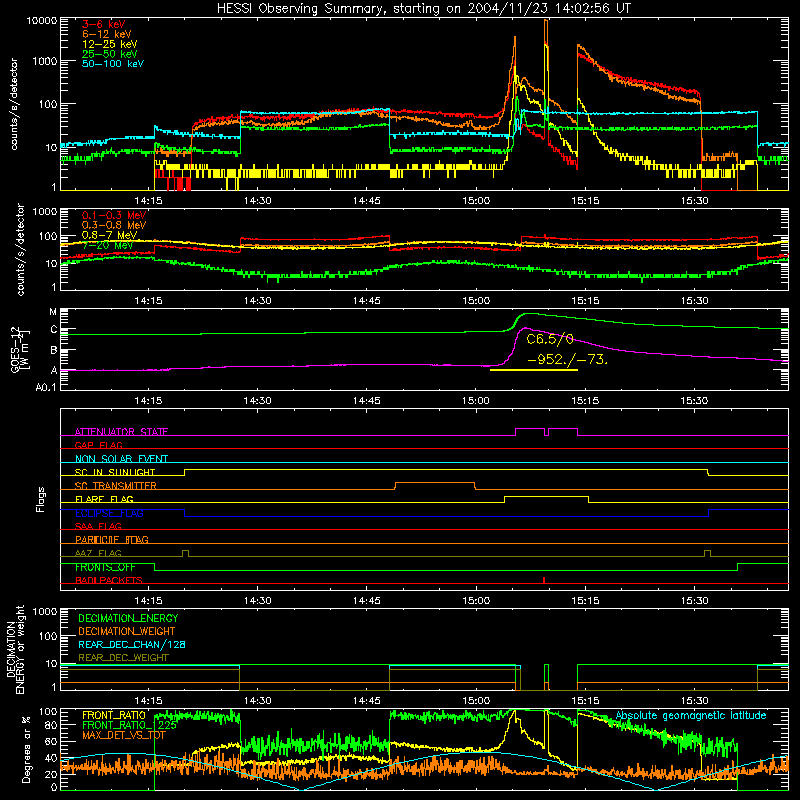
Task: Select the AAZ_FLAG label
Action: [98, 553]
